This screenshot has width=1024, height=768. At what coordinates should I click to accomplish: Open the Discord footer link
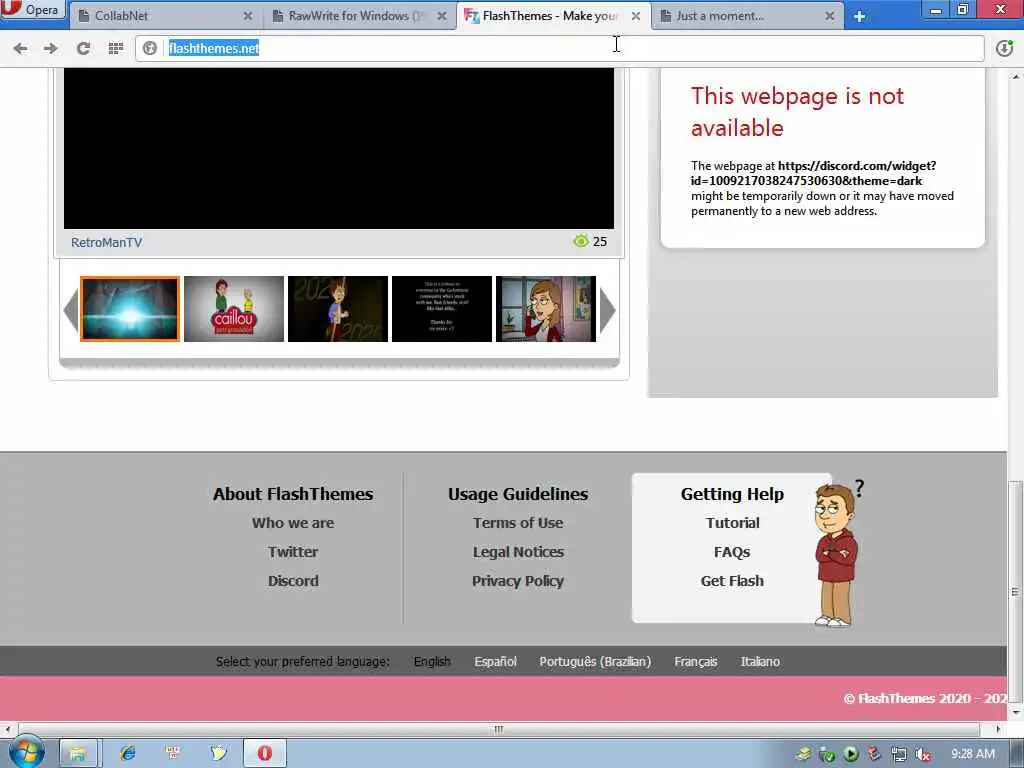[293, 581]
